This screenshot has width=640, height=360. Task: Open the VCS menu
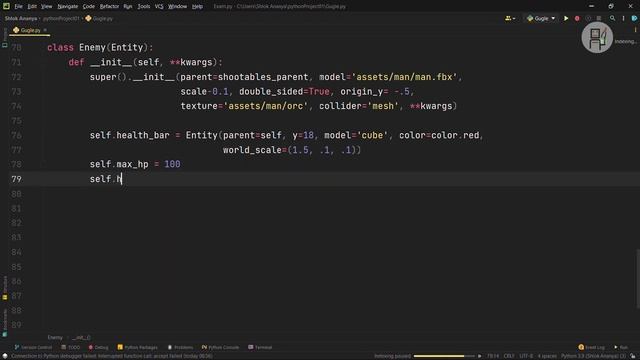click(159, 7)
